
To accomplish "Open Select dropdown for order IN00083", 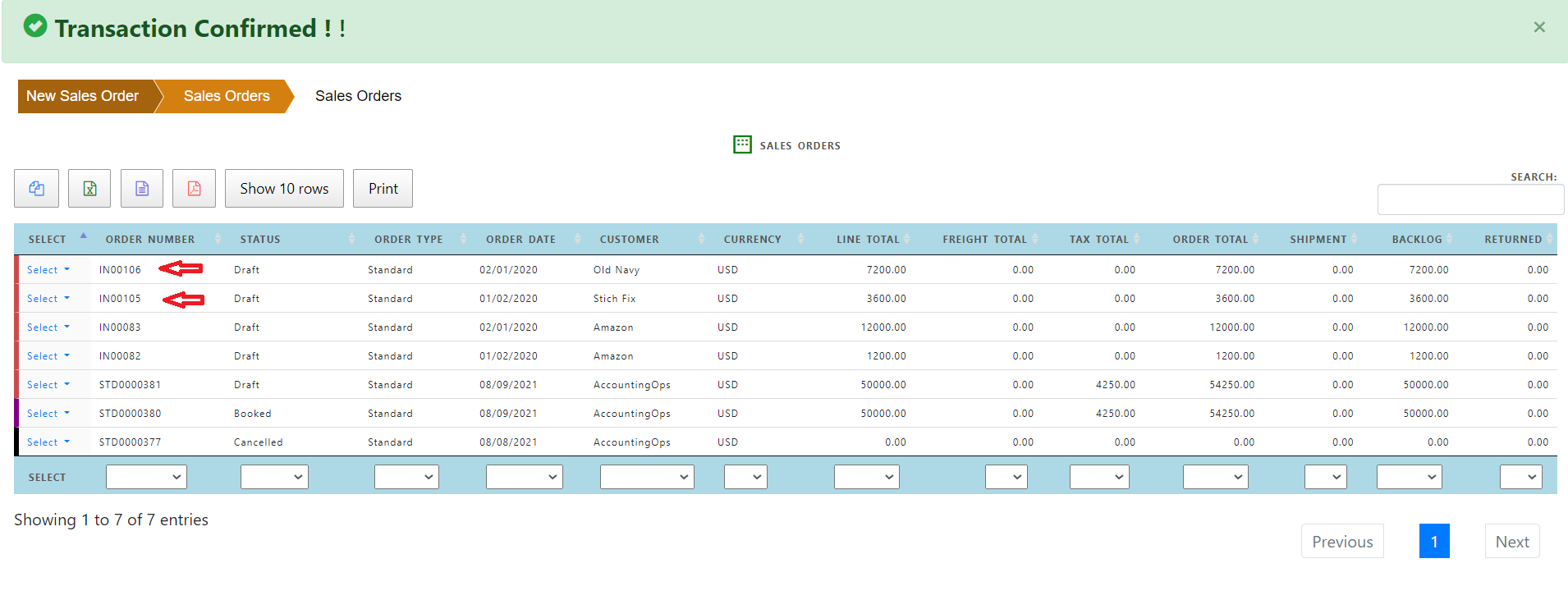I will pos(48,327).
